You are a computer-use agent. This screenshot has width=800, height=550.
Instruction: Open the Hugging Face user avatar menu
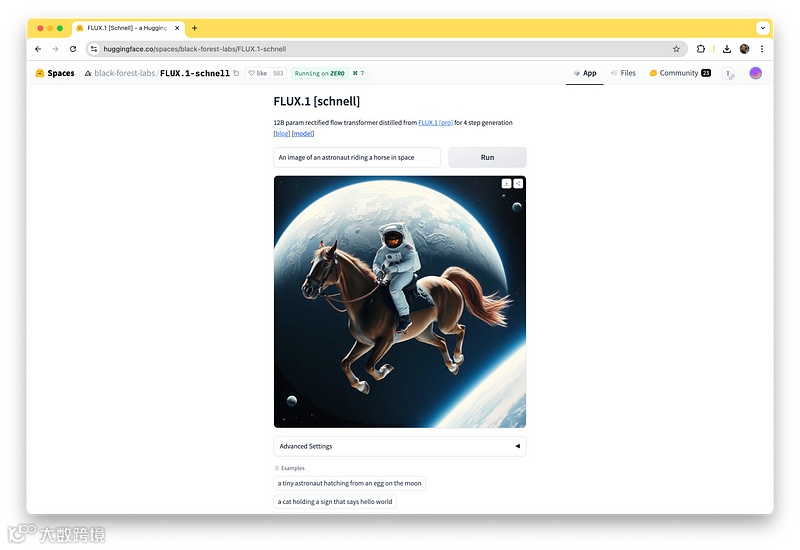756,73
